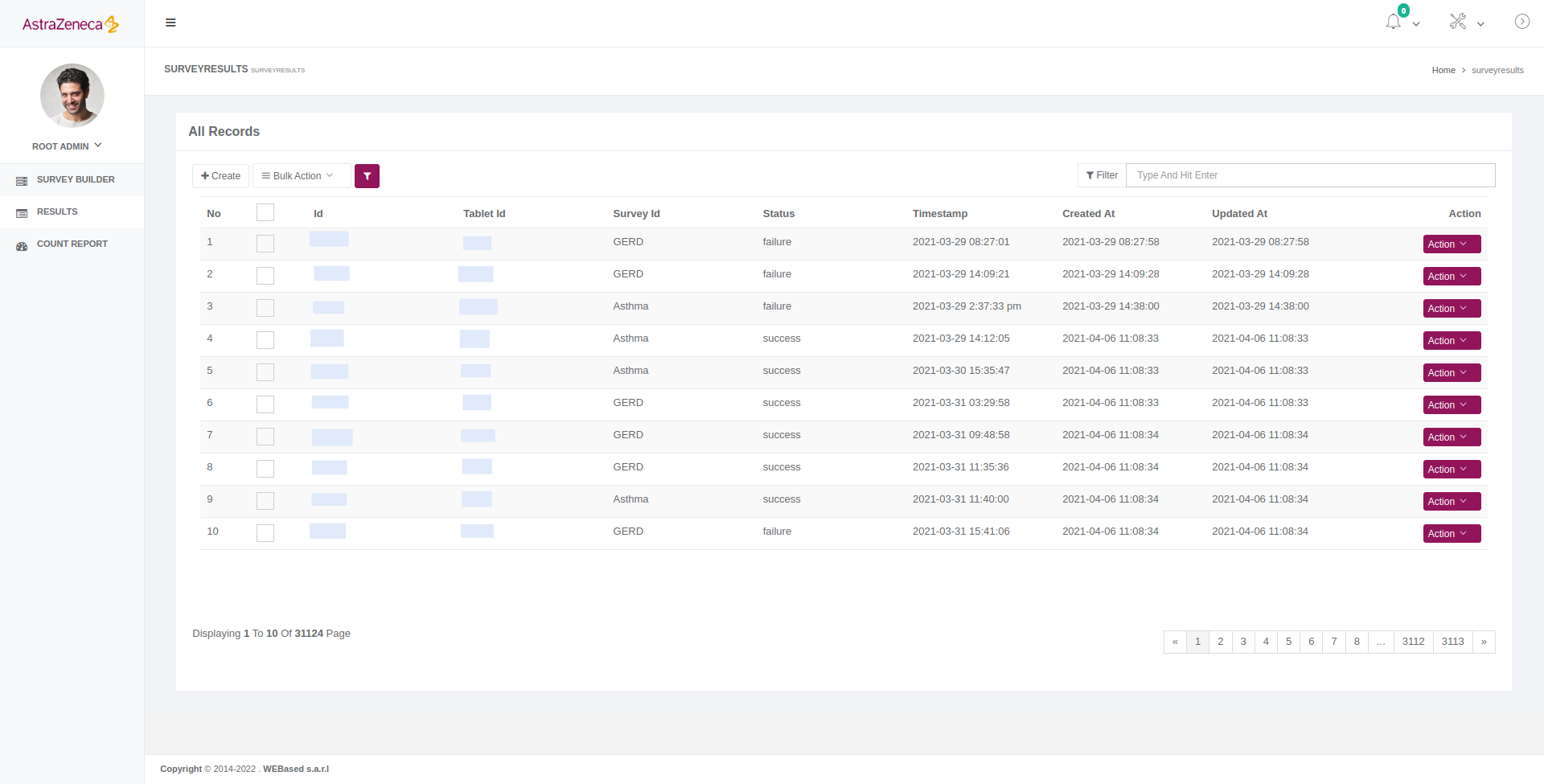
Task: Expand the Root Admin user menu
Action: click(x=68, y=146)
